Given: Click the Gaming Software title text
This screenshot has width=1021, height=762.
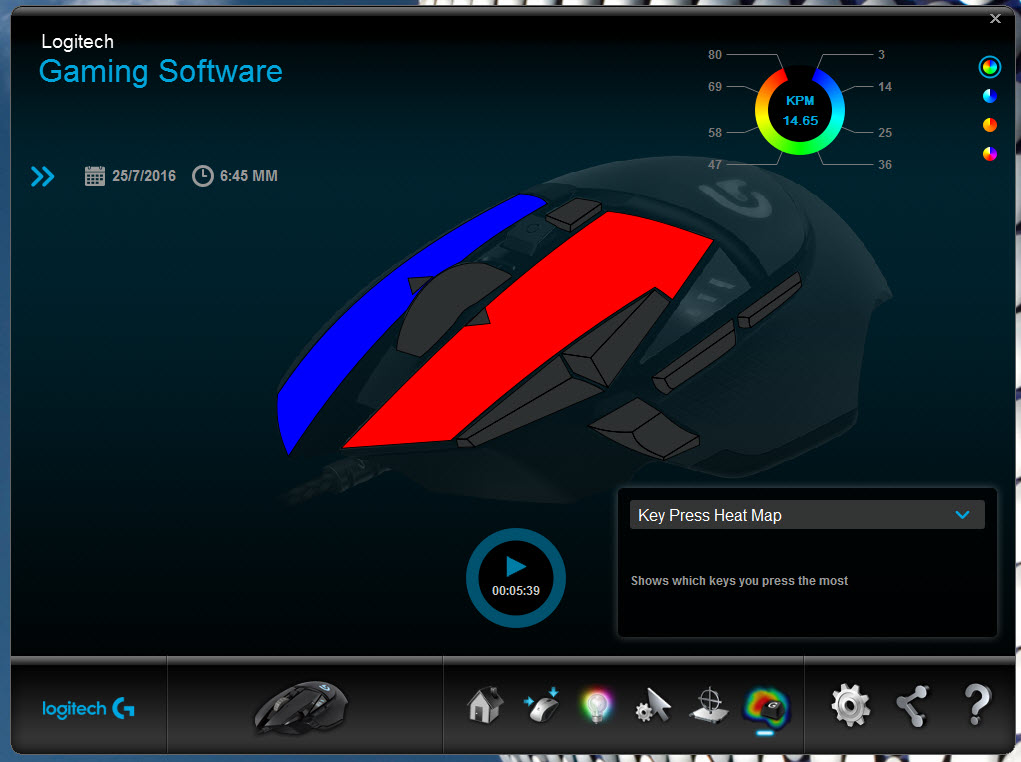Looking at the screenshot, I should (161, 72).
